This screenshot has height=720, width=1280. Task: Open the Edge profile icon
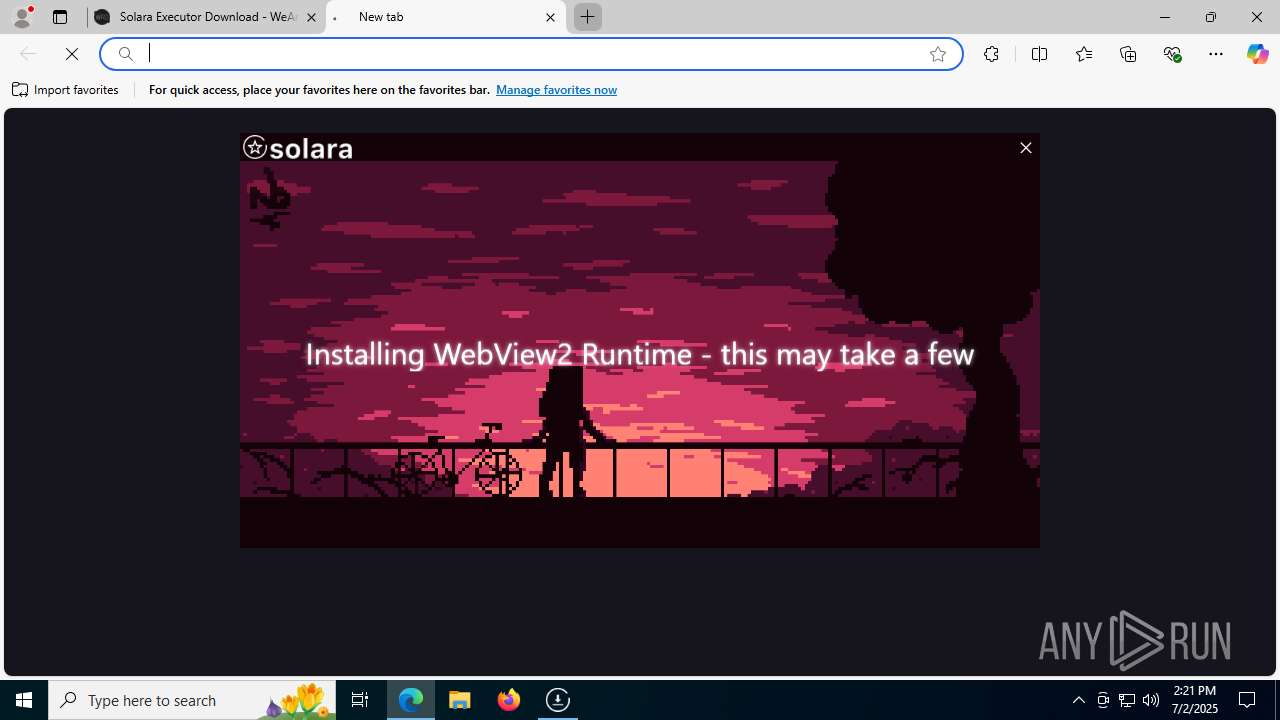point(22,17)
